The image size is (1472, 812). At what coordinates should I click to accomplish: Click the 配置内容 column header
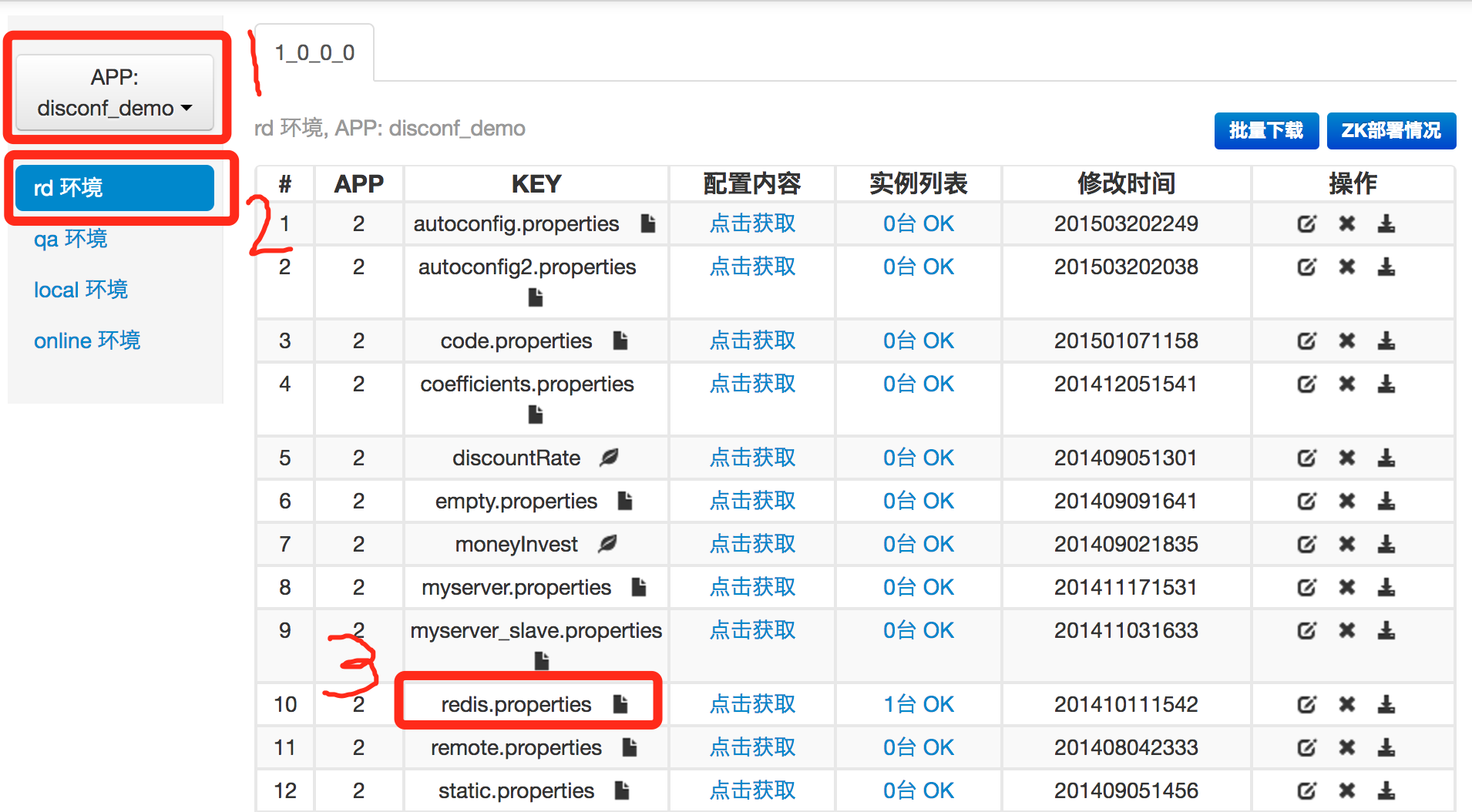pos(752,184)
